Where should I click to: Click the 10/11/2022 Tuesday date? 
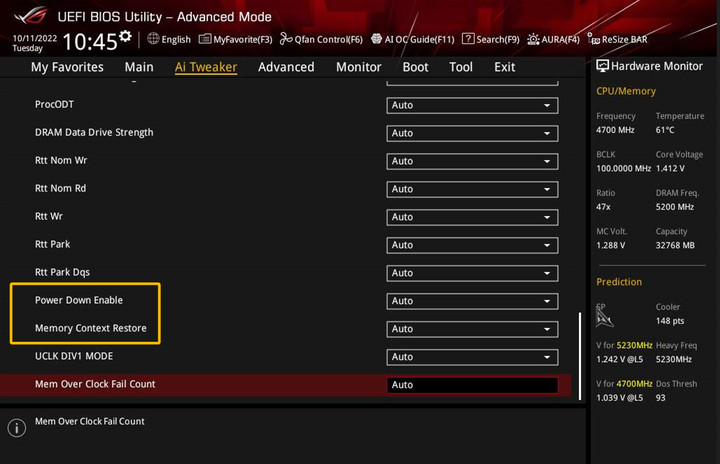tap(34, 43)
